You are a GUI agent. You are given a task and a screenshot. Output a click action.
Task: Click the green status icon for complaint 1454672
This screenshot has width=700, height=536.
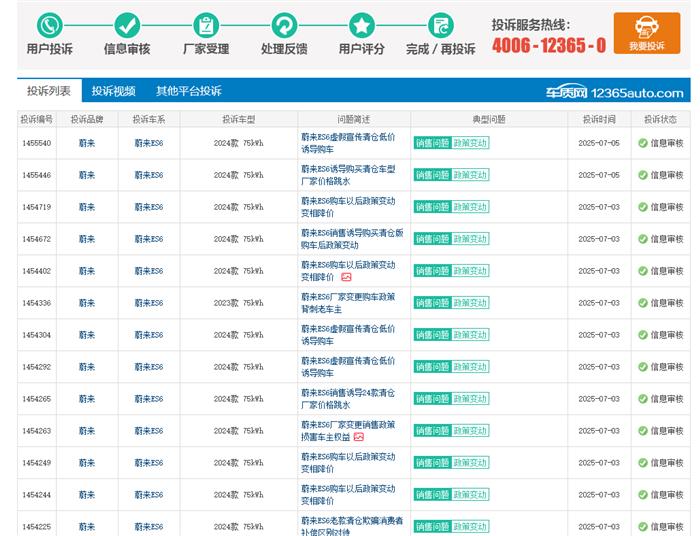pos(643,239)
